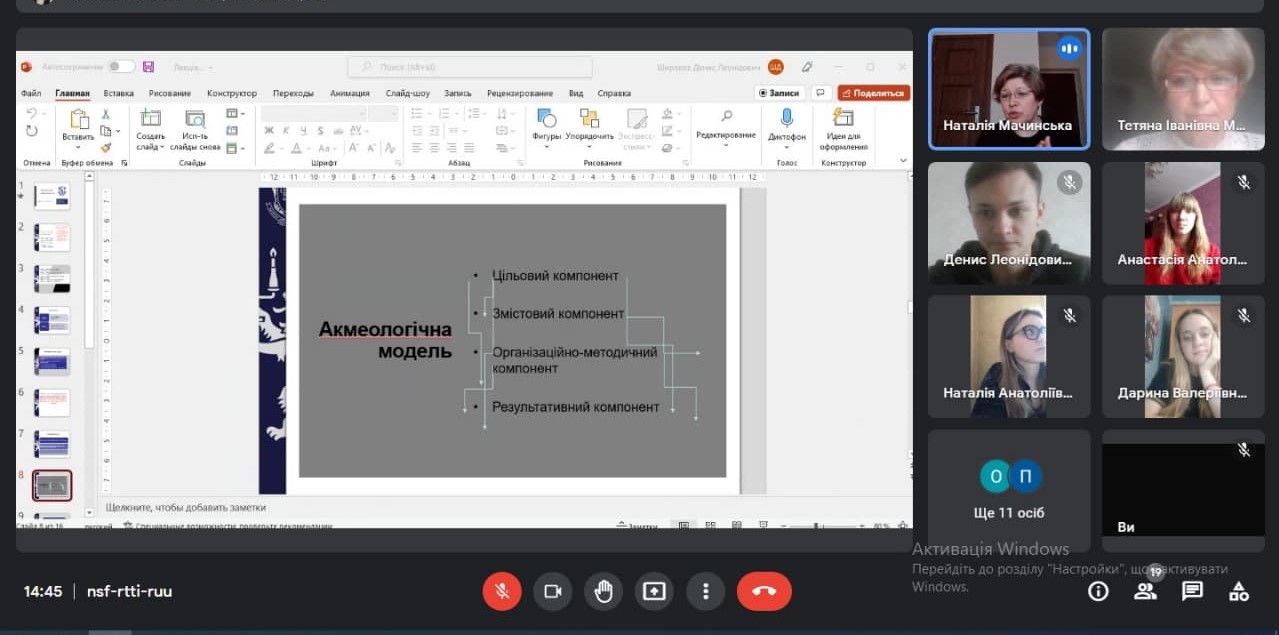Click the Поделиться button
The width and height of the screenshot is (1279, 635).
coord(873,93)
